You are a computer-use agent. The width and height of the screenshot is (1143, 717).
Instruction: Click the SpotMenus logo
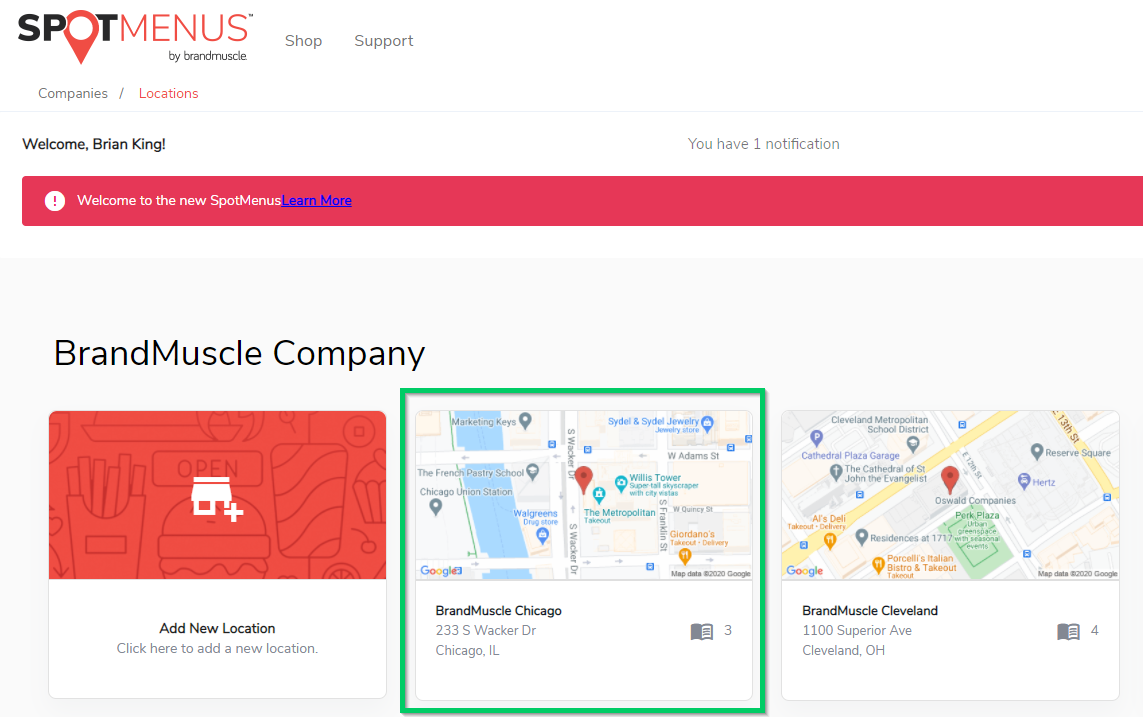[x=135, y=36]
